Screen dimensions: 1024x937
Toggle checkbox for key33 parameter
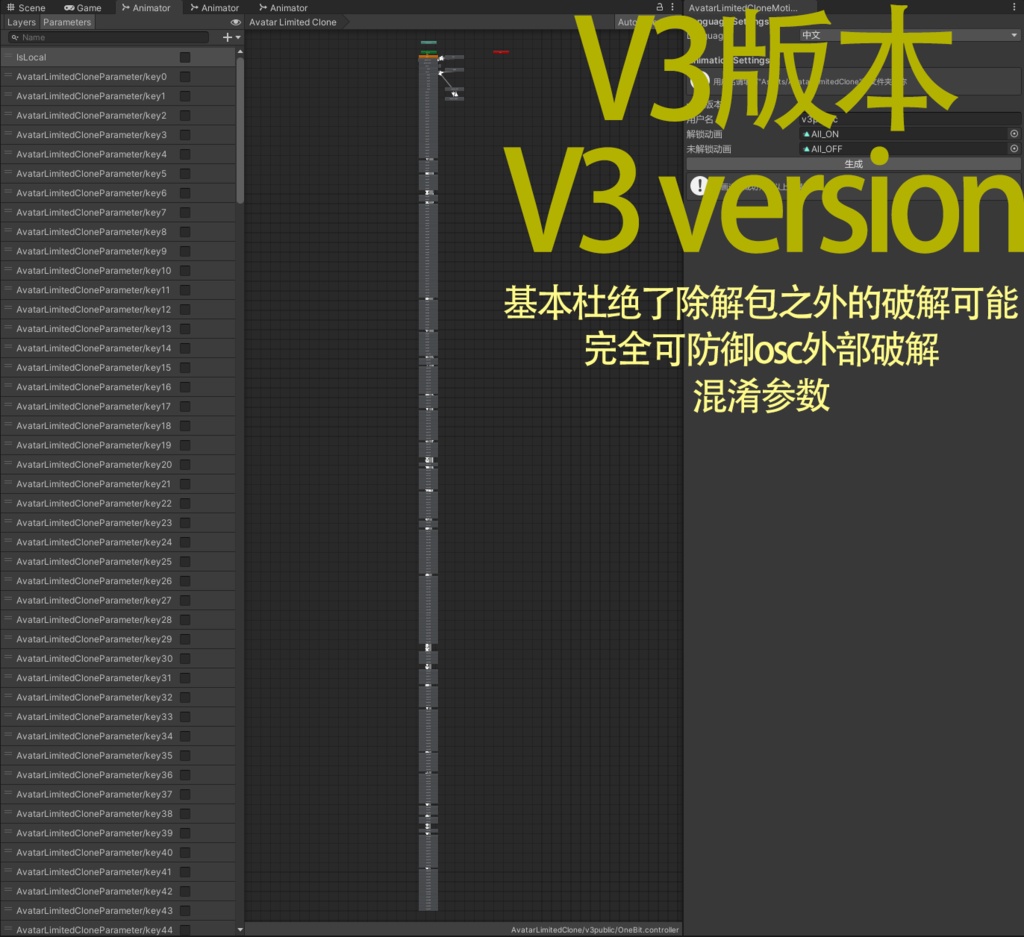click(x=185, y=717)
